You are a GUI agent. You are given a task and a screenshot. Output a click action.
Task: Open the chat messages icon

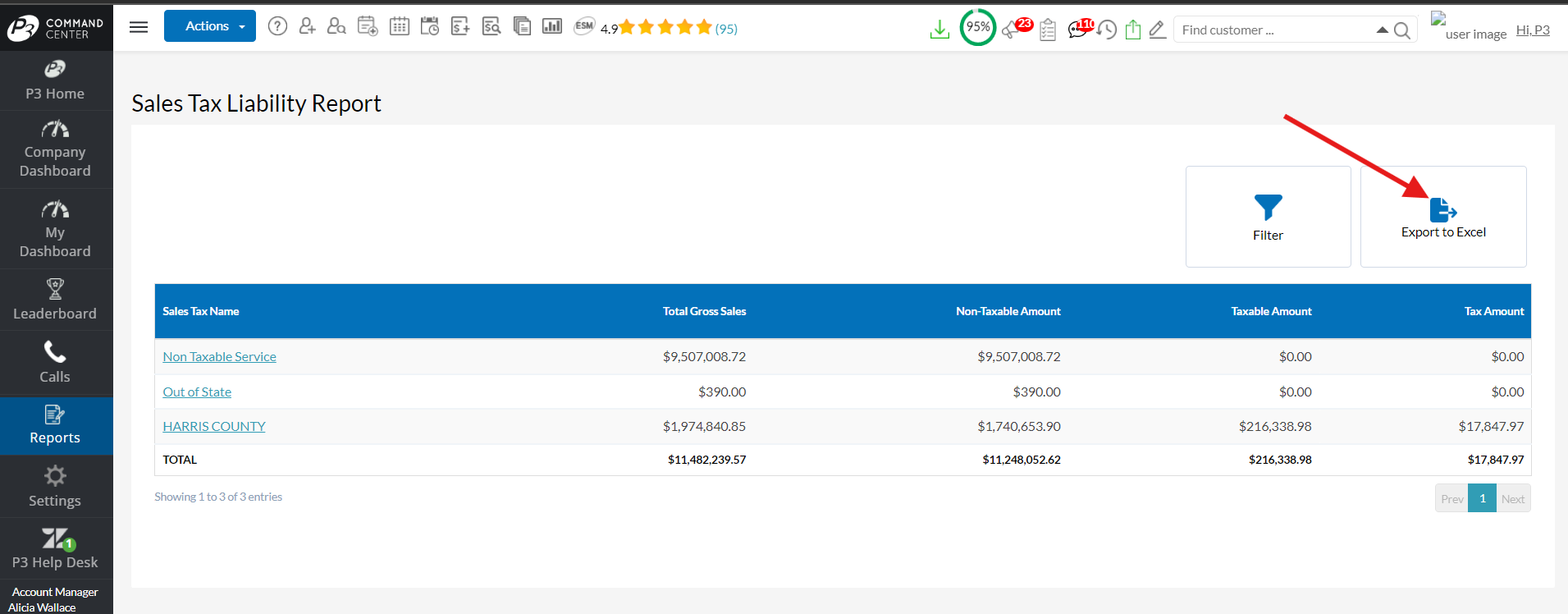[1077, 30]
